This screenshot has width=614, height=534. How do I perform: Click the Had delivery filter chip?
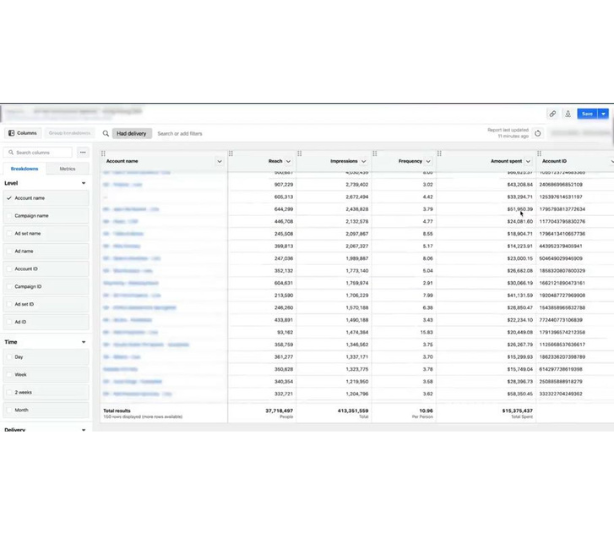131,133
